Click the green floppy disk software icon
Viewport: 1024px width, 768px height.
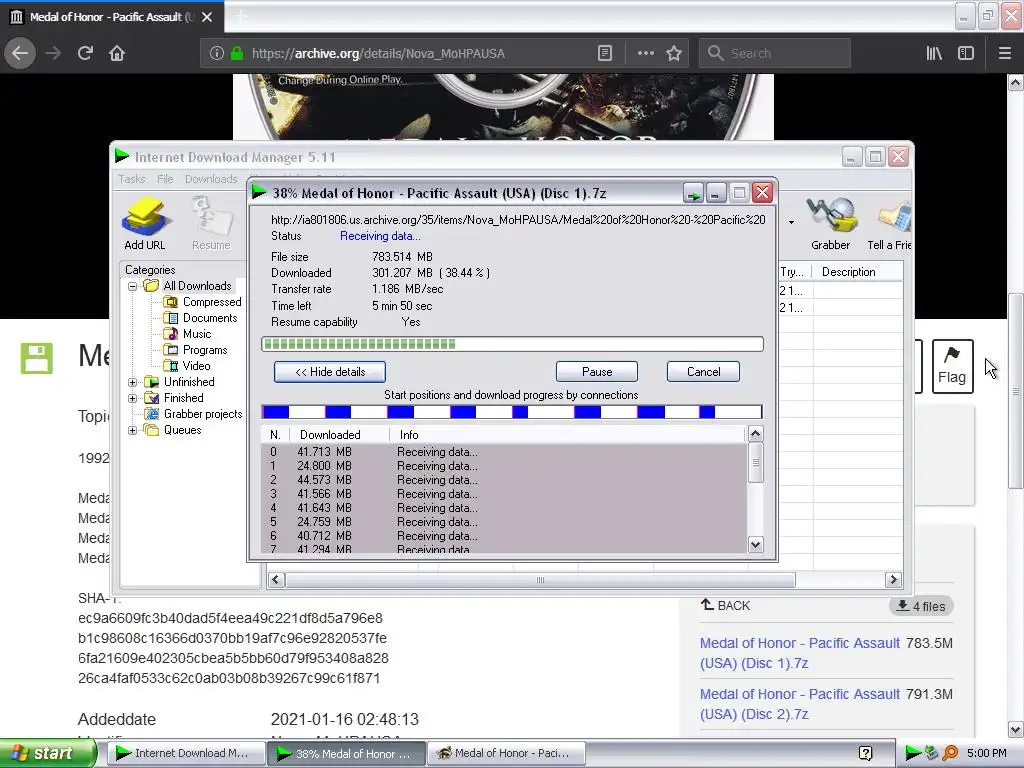[x=37, y=358]
